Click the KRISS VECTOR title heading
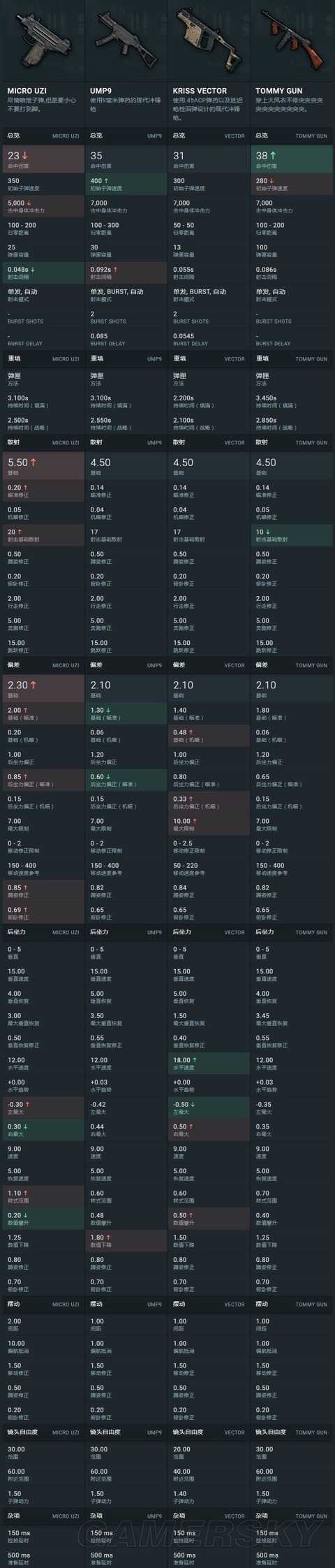Viewport: 335px width, 1568px height. coord(200,91)
